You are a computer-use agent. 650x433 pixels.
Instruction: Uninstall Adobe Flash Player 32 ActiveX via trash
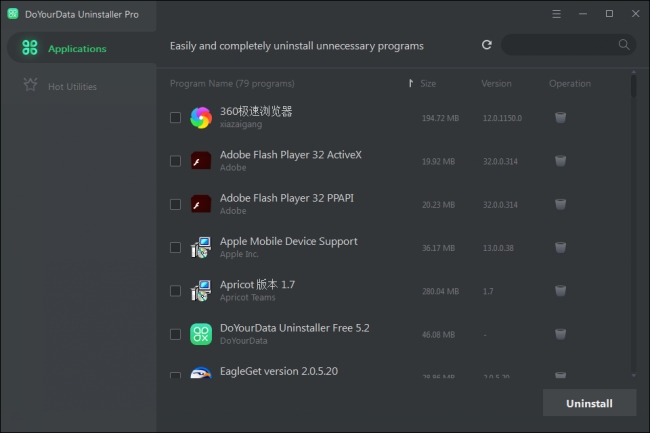coord(560,161)
